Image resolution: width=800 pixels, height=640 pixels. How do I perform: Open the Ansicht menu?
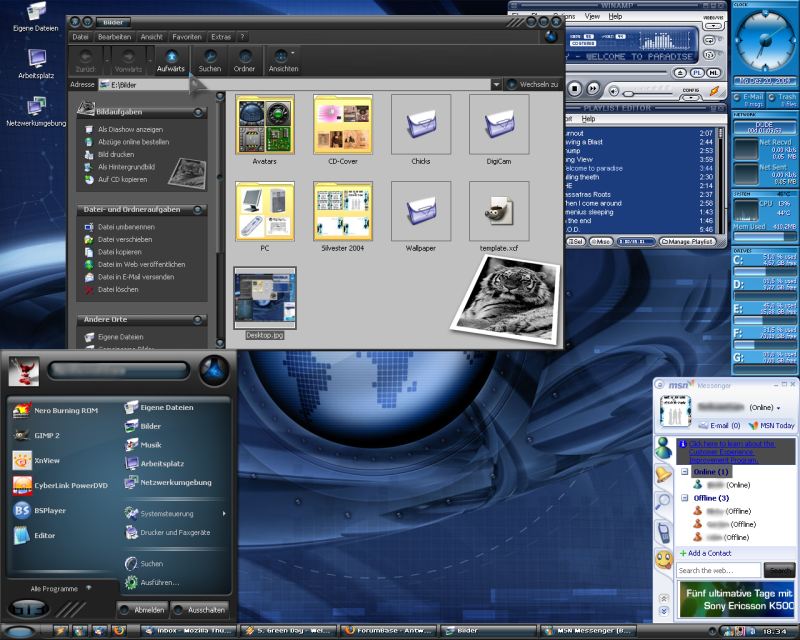(152, 37)
